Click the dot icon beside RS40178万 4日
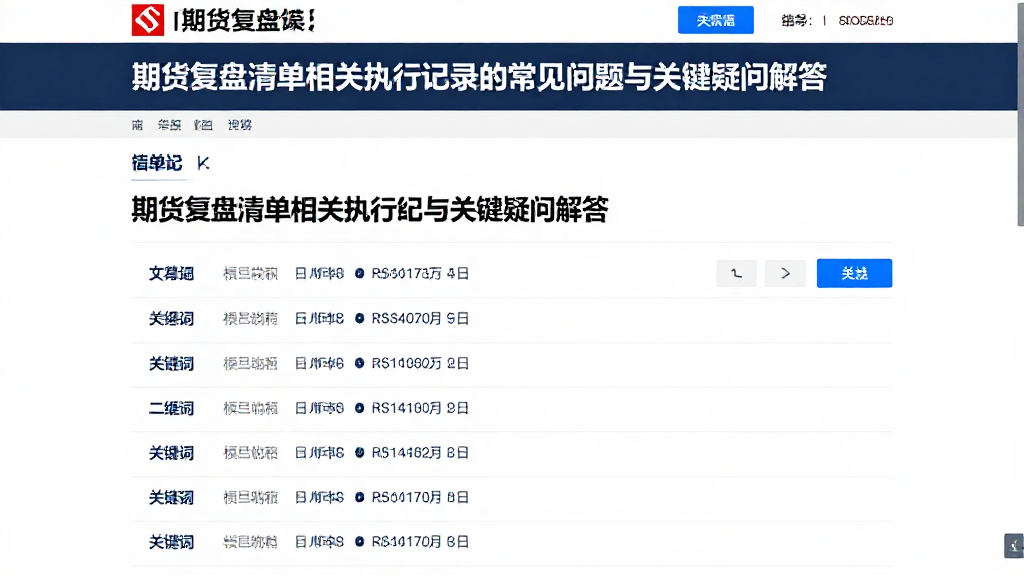 point(359,274)
